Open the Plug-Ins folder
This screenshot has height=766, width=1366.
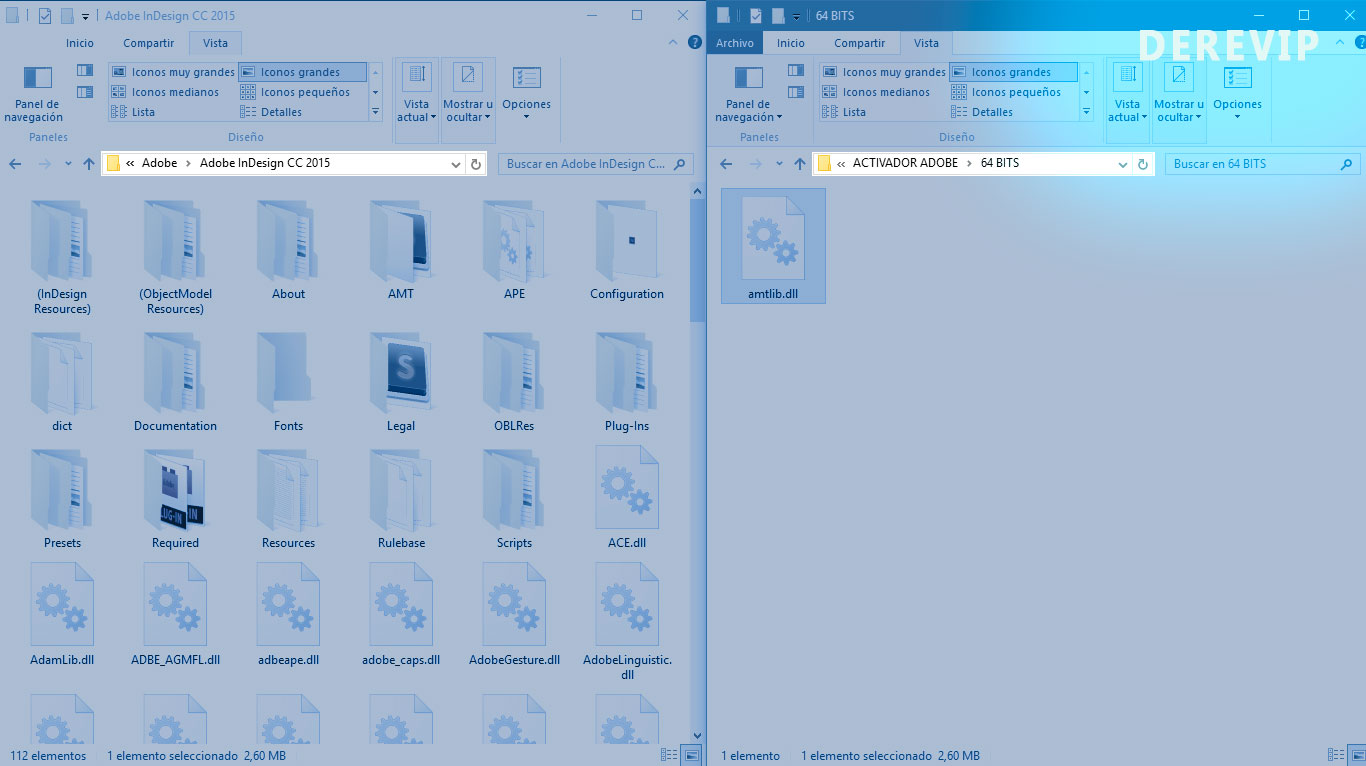pos(627,382)
